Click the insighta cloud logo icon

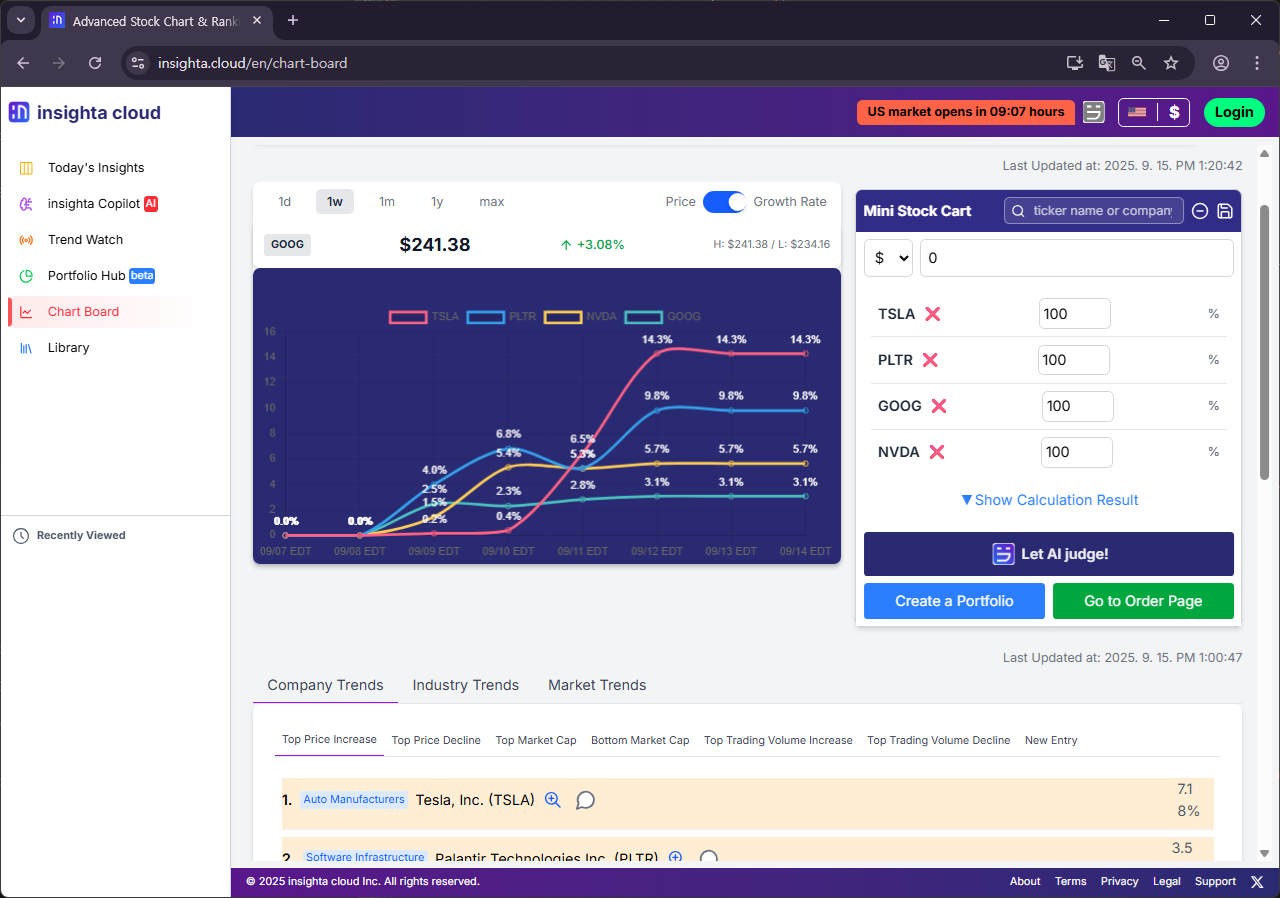(x=18, y=112)
